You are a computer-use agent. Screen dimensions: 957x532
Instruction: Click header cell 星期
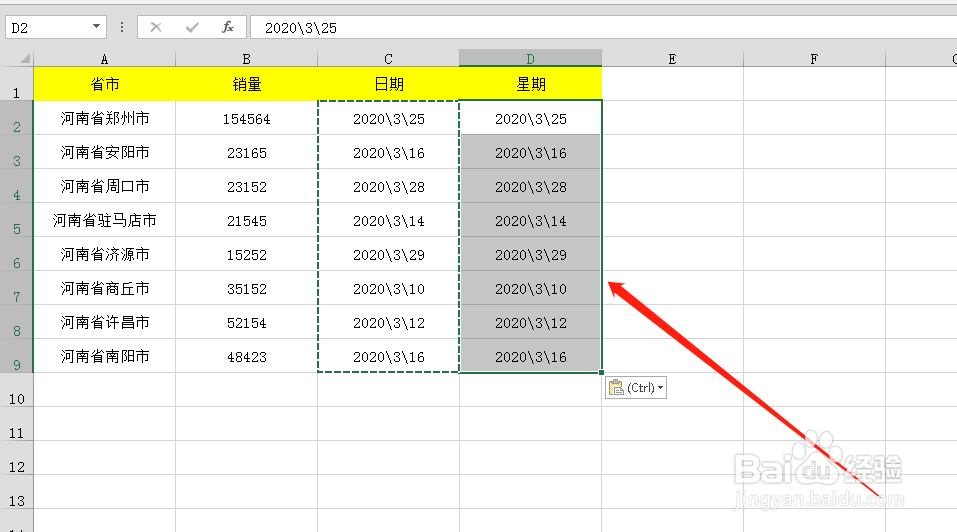tap(530, 84)
